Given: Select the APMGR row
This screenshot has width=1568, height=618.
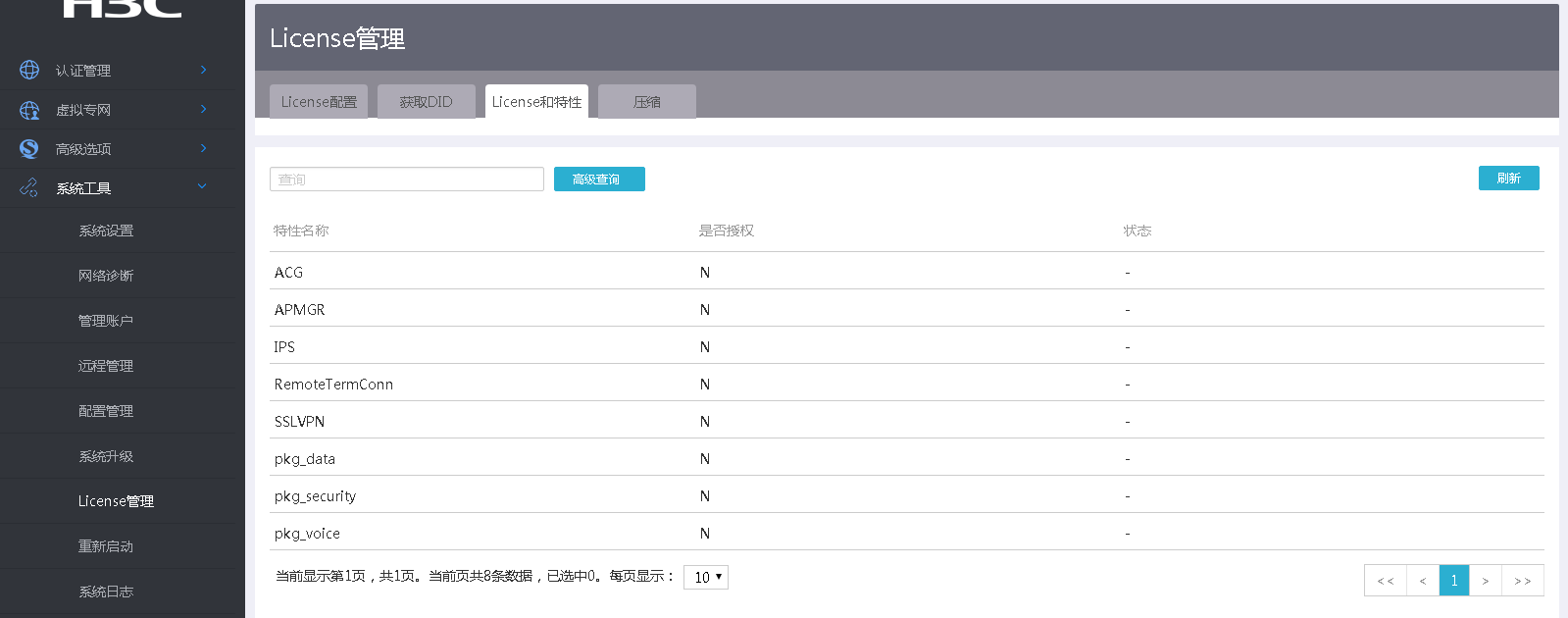Looking at the screenshot, I should pos(907,309).
